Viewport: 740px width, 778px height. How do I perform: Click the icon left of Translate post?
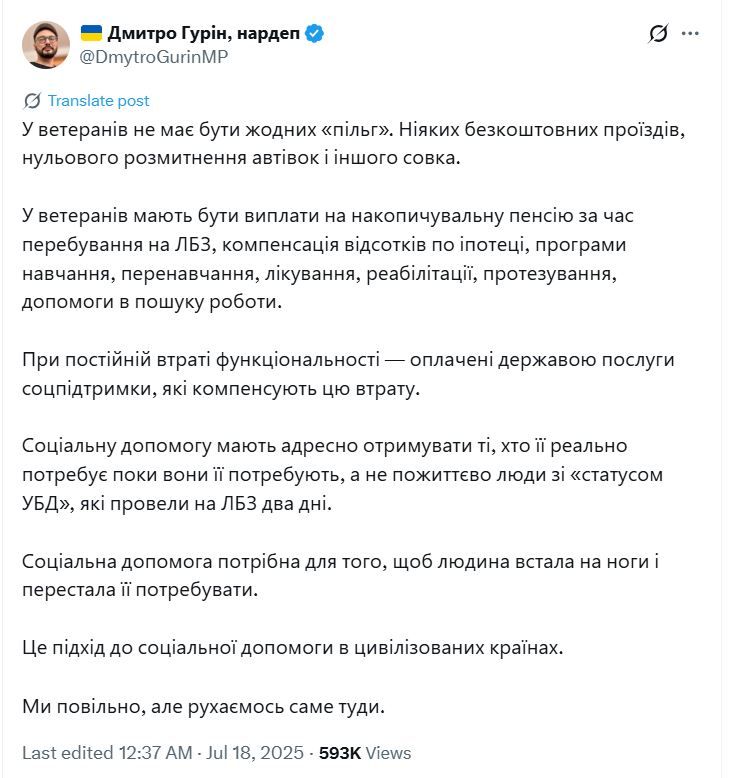point(32,100)
